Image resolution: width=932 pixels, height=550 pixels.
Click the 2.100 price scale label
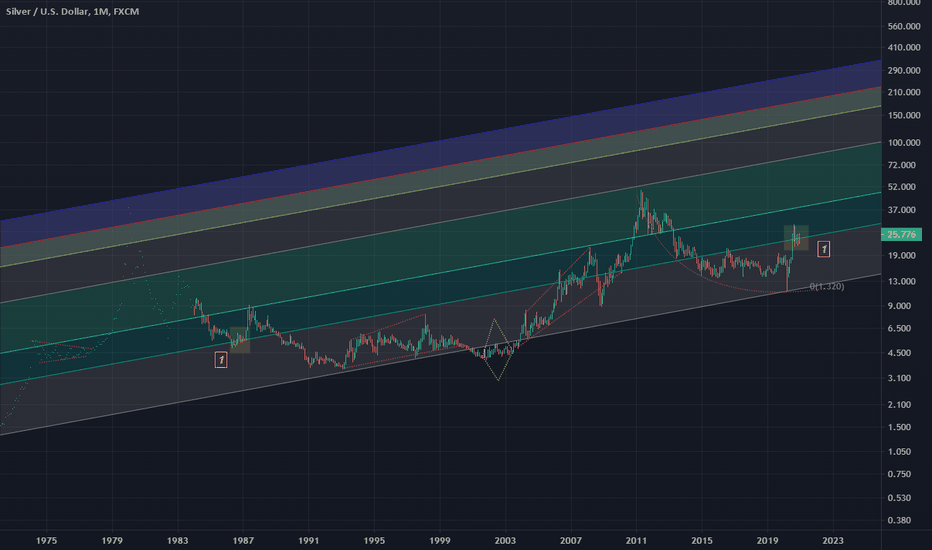click(x=899, y=404)
